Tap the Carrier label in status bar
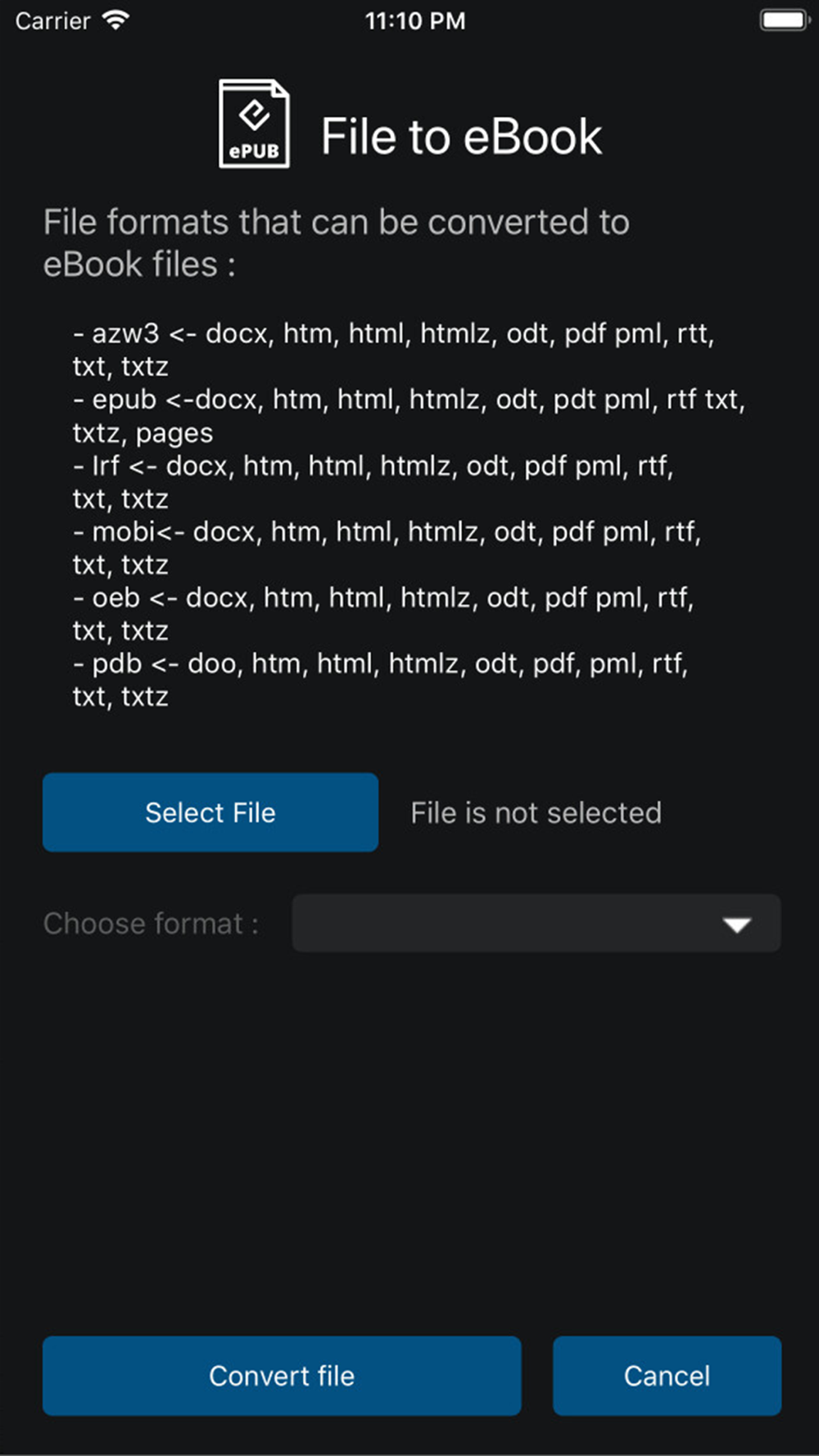 (52, 20)
